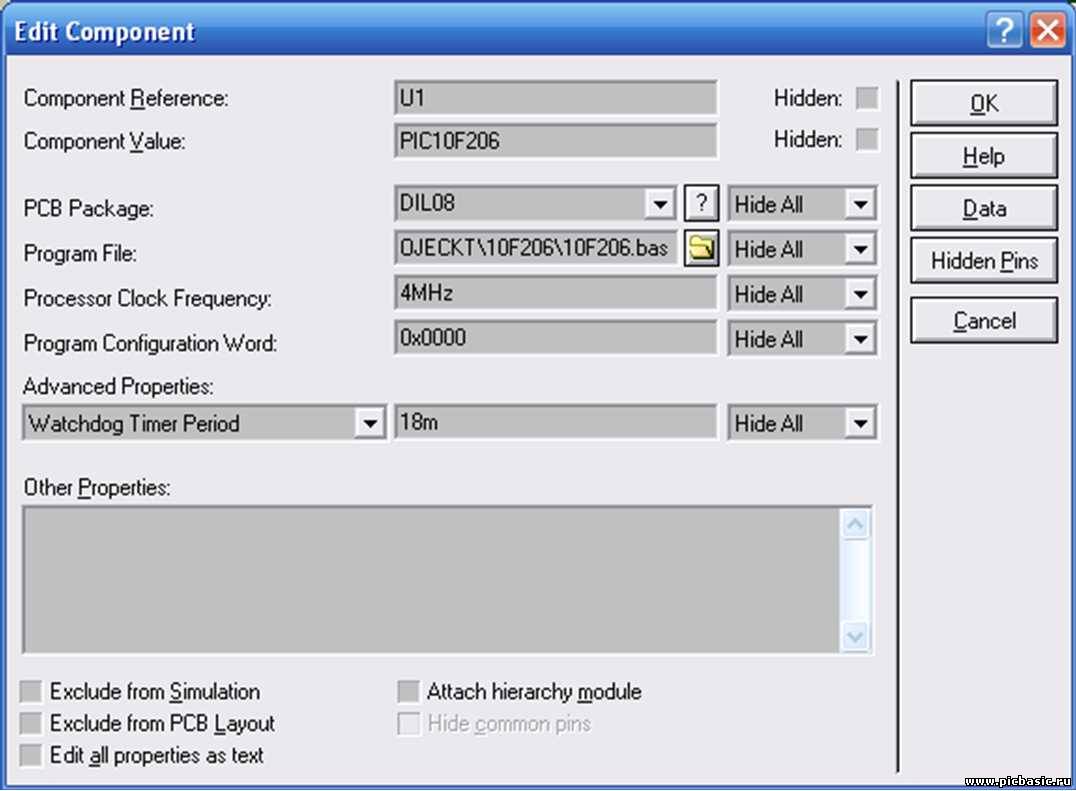Toggle Hidden checkbox for Component Value
The height and width of the screenshot is (791, 1076).
tap(867, 139)
